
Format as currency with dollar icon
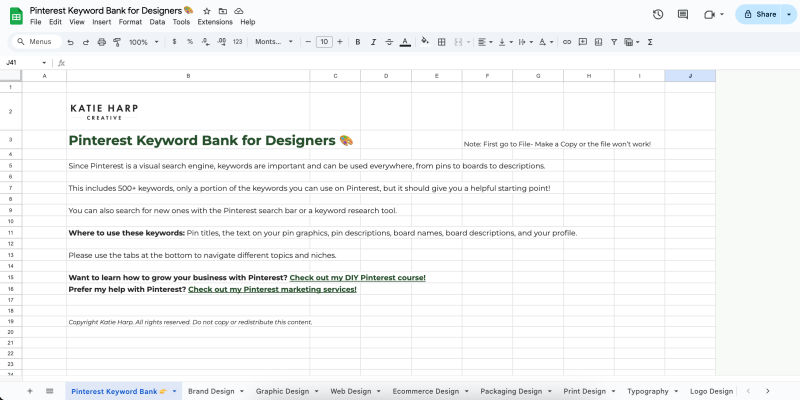pyautogui.click(x=174, y=42)
